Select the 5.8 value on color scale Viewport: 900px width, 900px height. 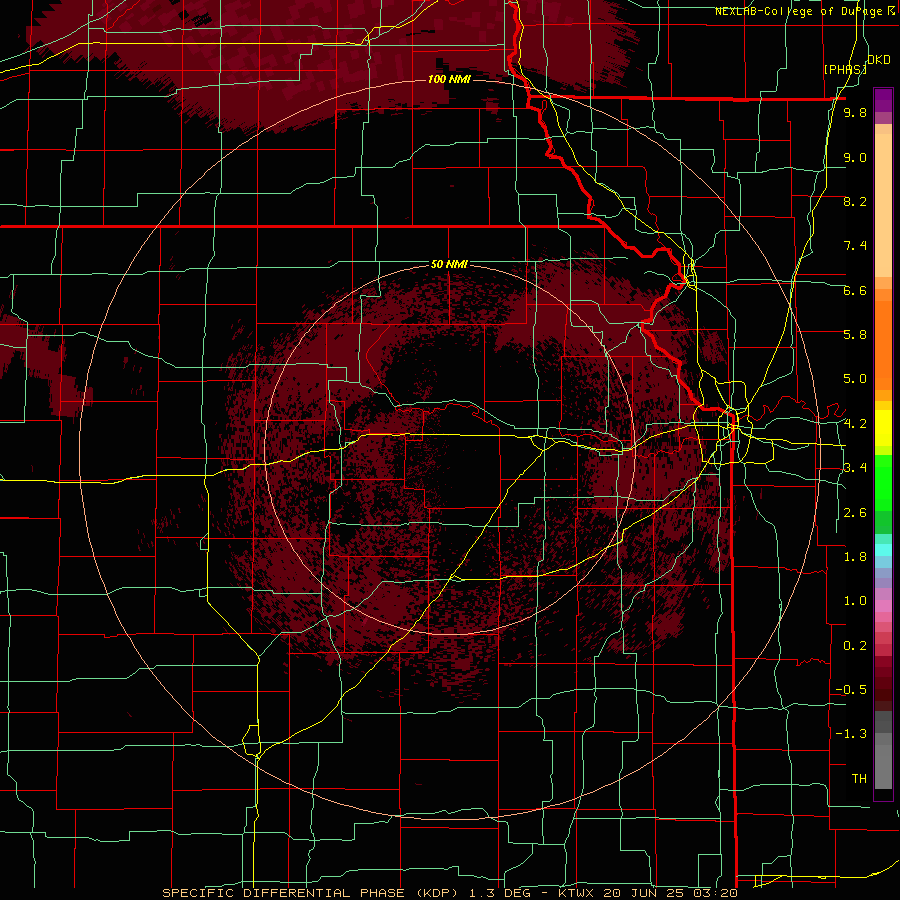tap(855, 334)
